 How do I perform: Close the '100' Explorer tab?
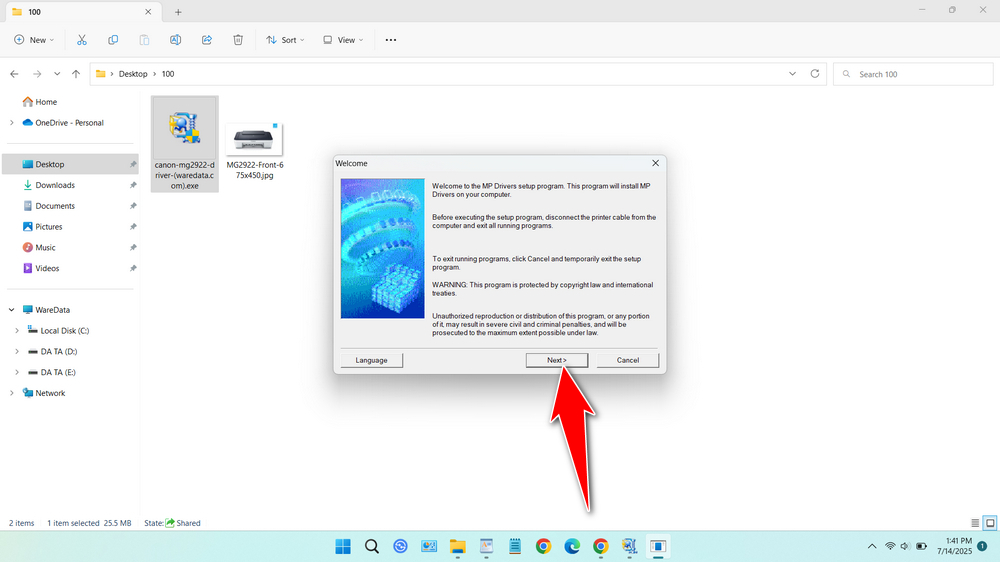(x=148, y=12)
